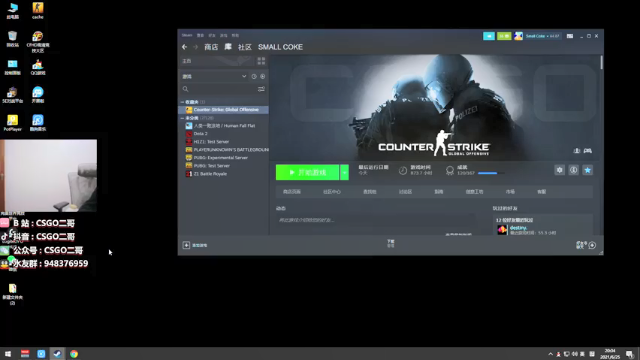Add a game with the plus icon
This screenshot has height=360, width=640.
pos(186,245)
